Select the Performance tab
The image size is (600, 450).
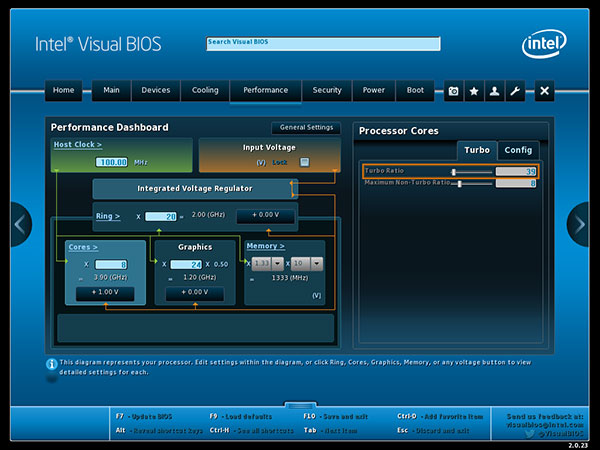pos(266,90)
